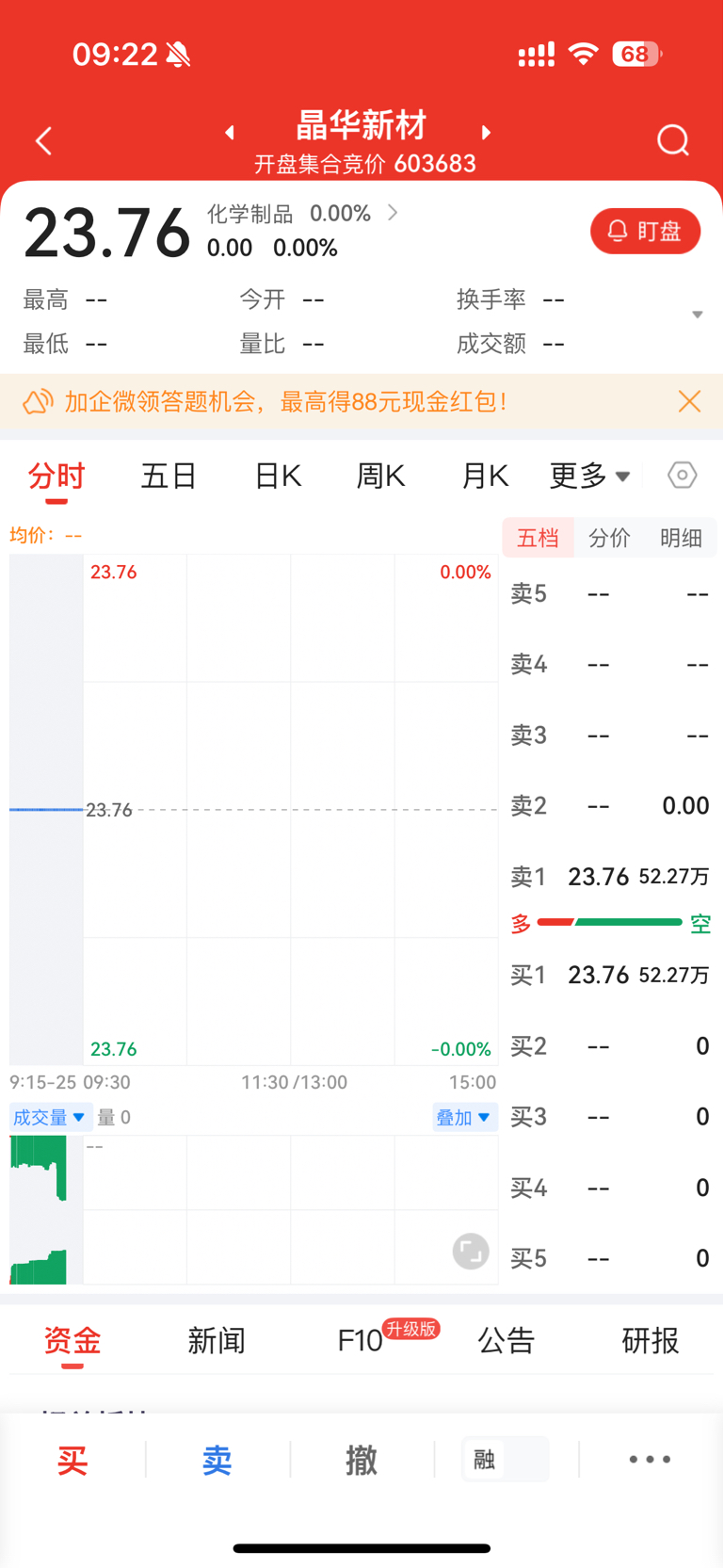Switch to 分时 chart tab
This screenshot has width=724, height=1568.
[56, 477]
